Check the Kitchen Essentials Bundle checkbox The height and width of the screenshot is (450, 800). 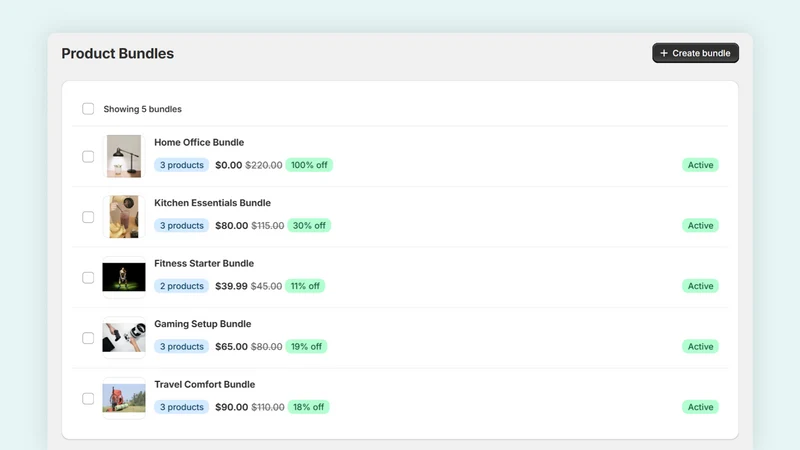[x=88, y=217]
